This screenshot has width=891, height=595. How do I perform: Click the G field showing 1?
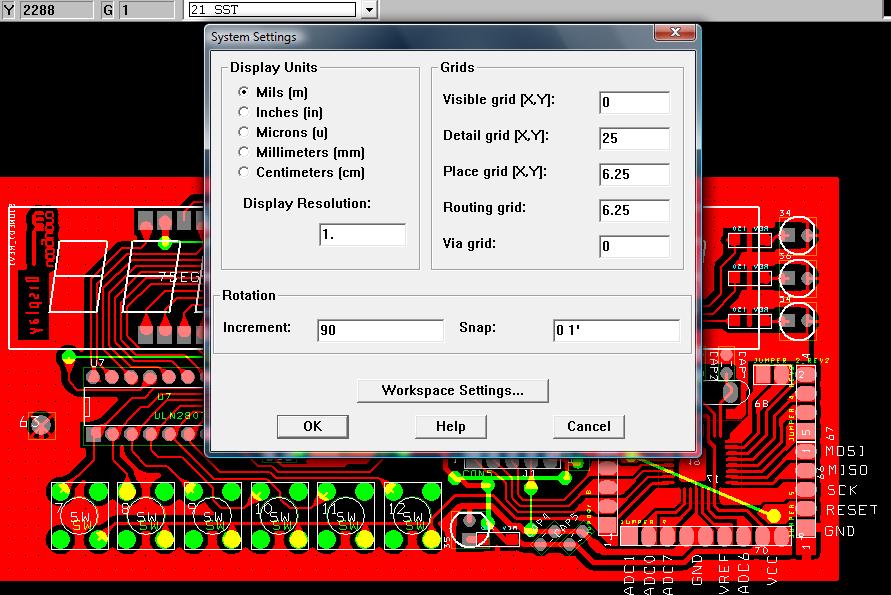(x=146, y=10)
